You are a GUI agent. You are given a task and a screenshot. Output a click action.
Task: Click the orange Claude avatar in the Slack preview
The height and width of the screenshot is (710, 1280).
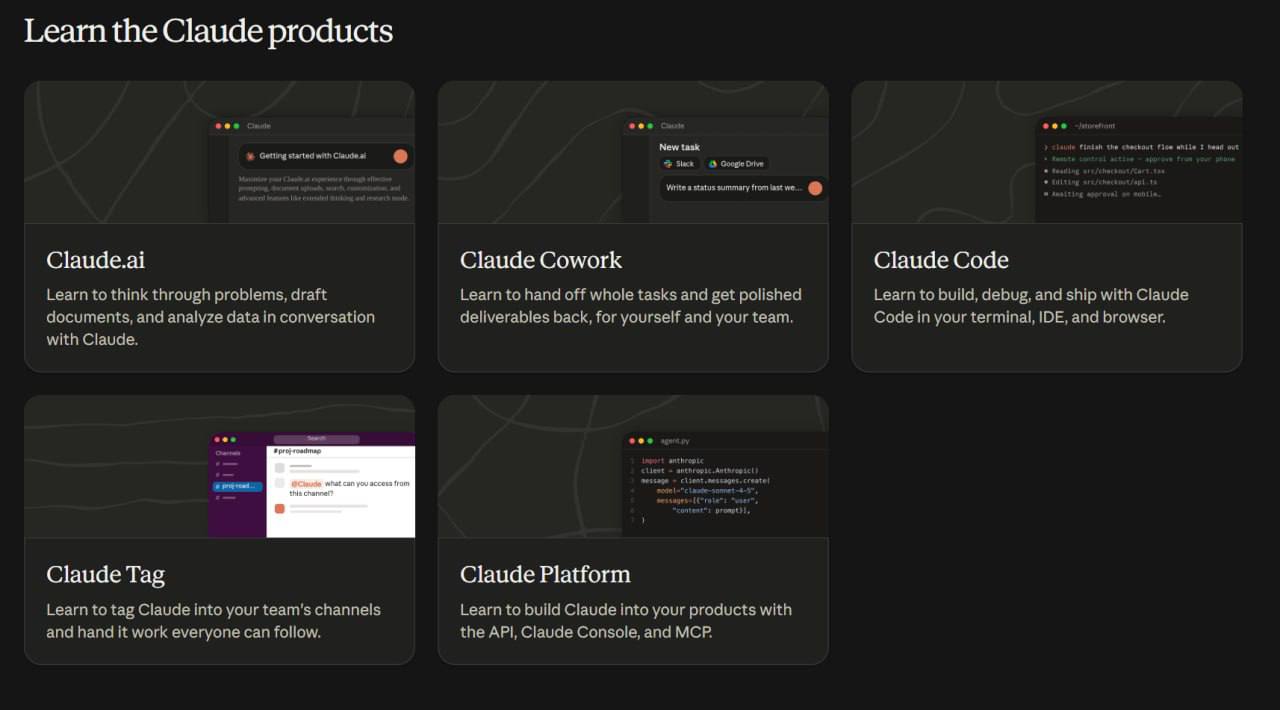click(280, 509)
